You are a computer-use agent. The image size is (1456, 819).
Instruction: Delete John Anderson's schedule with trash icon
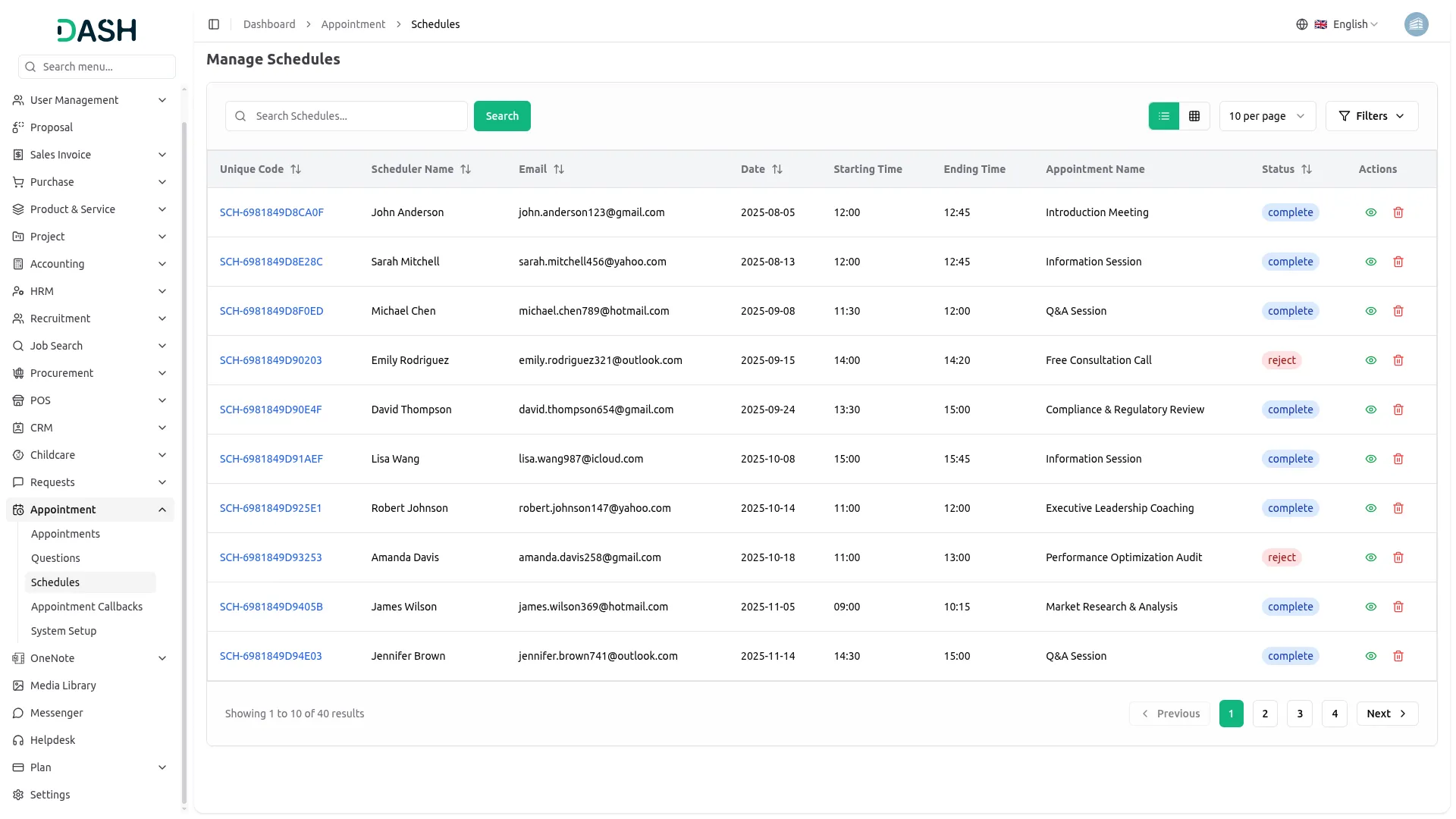[x=1398, y=212]
